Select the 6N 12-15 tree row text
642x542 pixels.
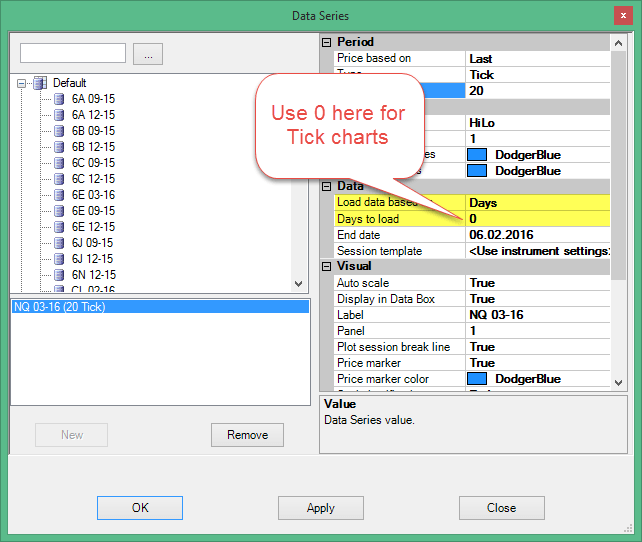tap(94, 275)
